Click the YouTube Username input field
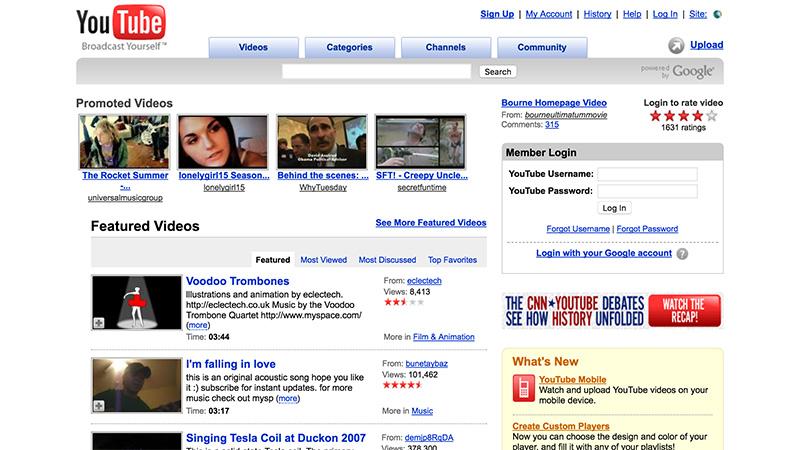The image size is (800, 450). pos(647,174)
